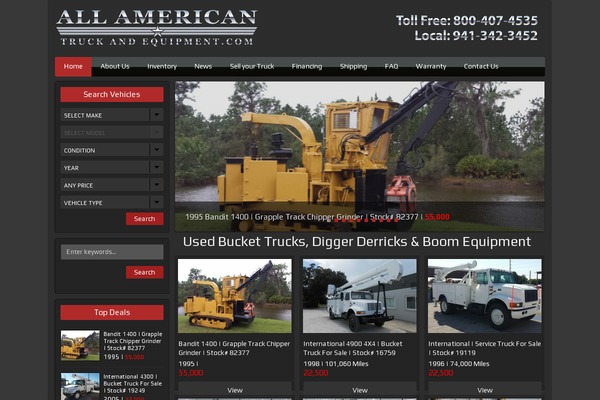Screen dimensions: 600x400
Task: Click View button for Bandit 1400
Action: click(235, 390)
